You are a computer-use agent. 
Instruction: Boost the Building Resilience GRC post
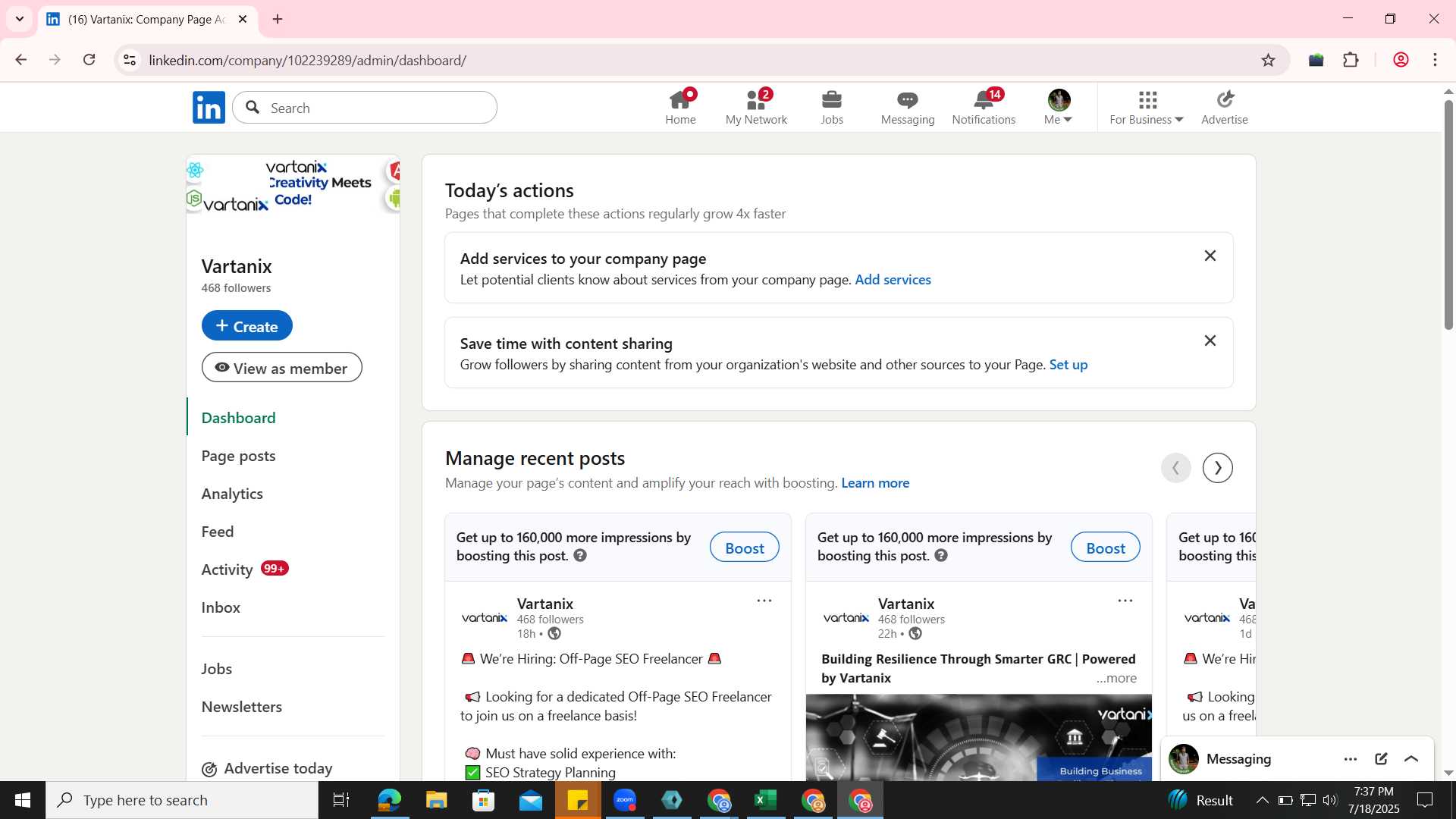coord(1105,548)
